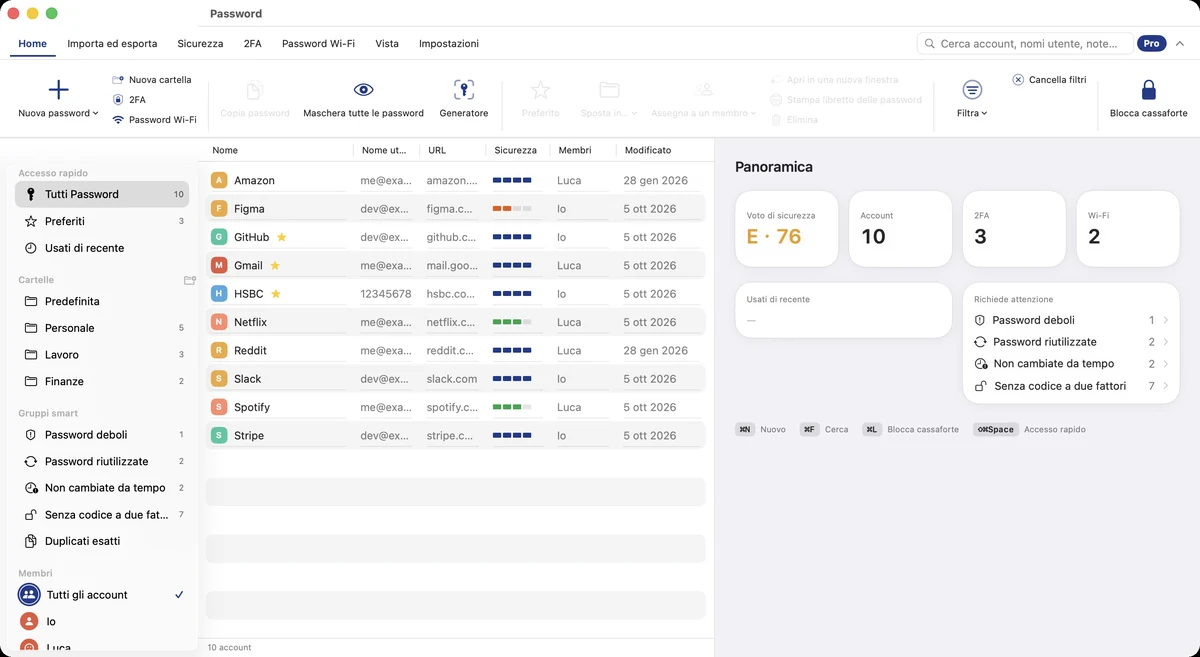Click the Cancella filtri icon
This screenshot has width=1200, height=657.
click(1018, 80)
